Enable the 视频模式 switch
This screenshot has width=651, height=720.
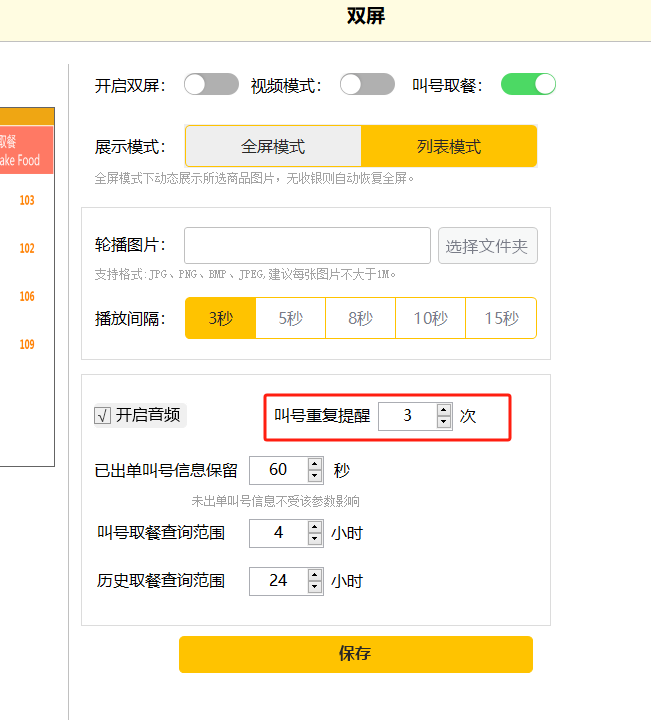coord(367,85)
